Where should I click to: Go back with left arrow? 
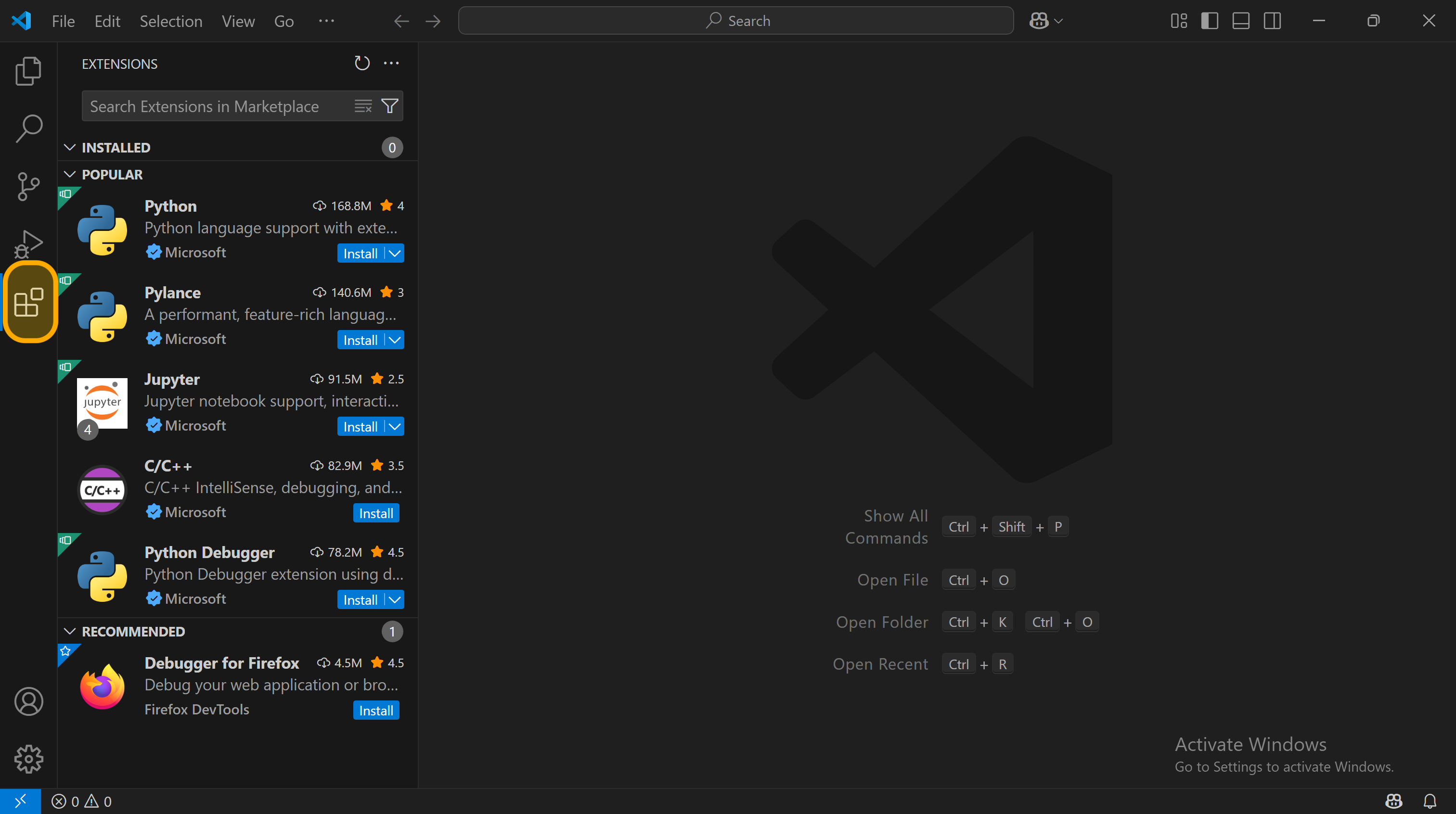pos(401,21)
